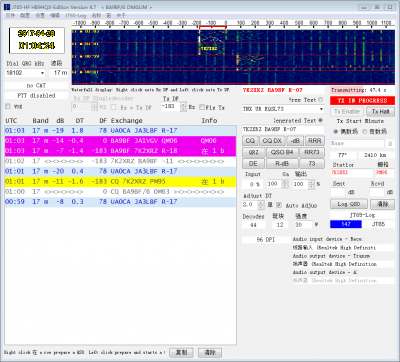Click the R-dB message button

[282, 164]
